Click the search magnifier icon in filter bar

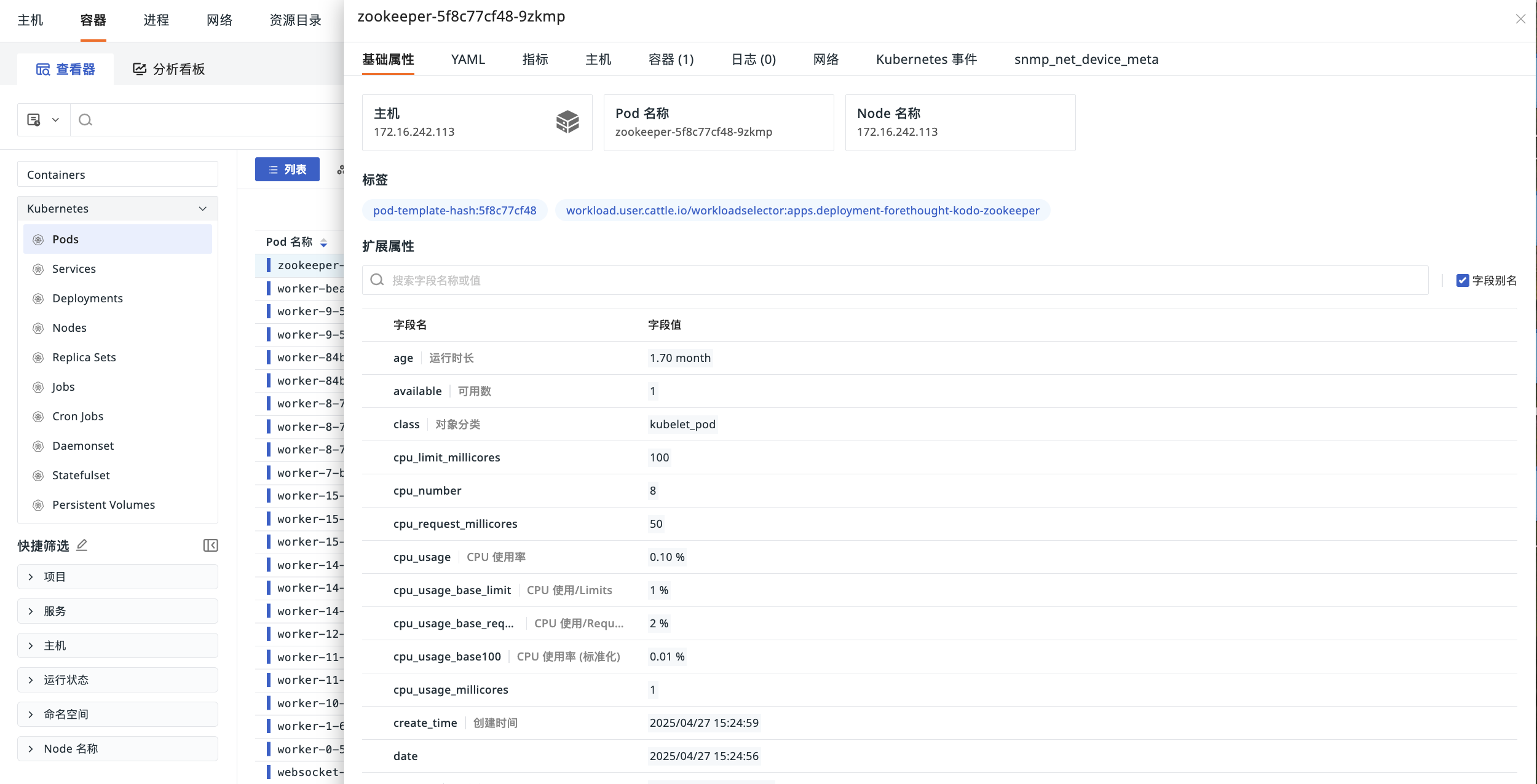coord(85,120)
